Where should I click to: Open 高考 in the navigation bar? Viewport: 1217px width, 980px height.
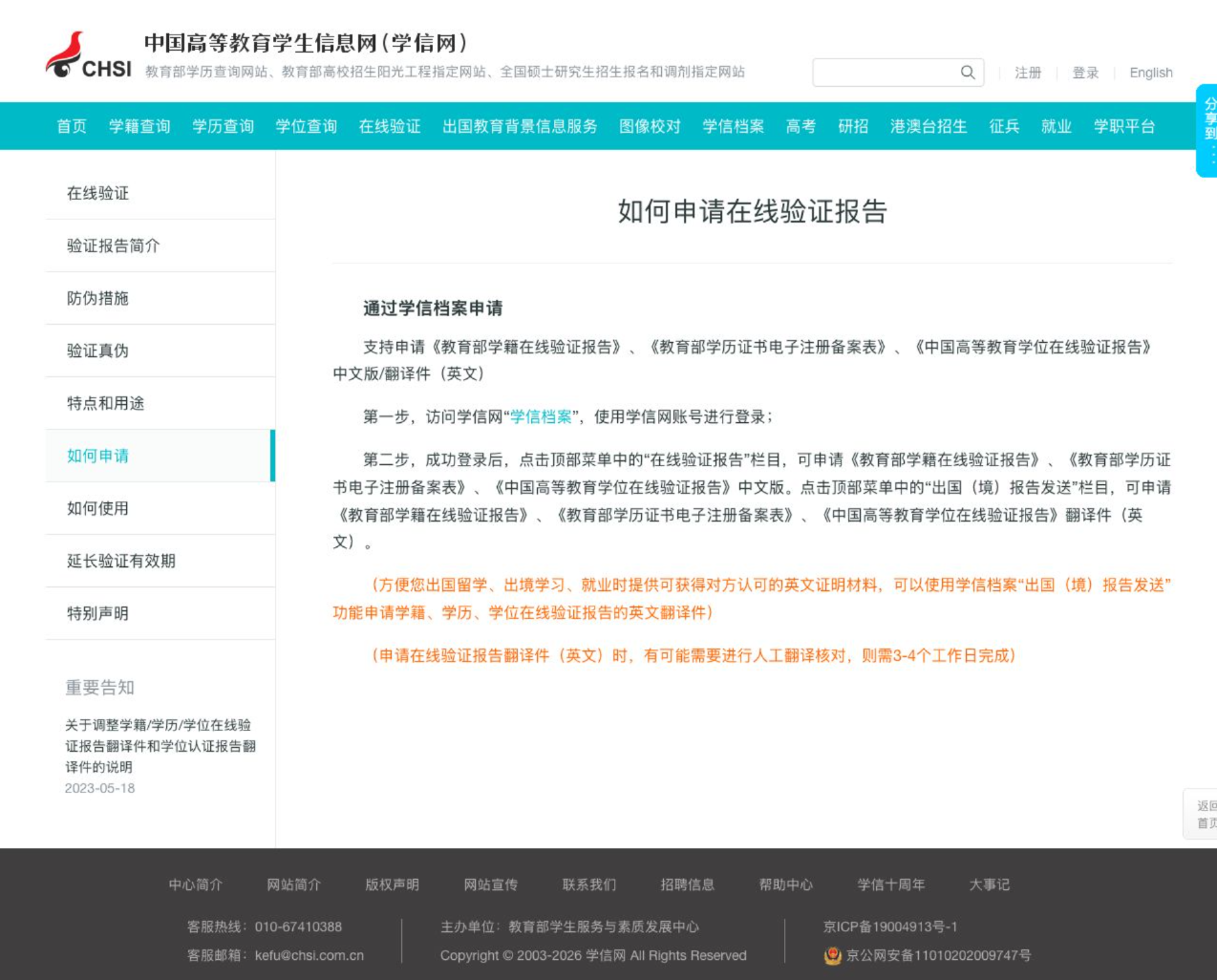801,126
